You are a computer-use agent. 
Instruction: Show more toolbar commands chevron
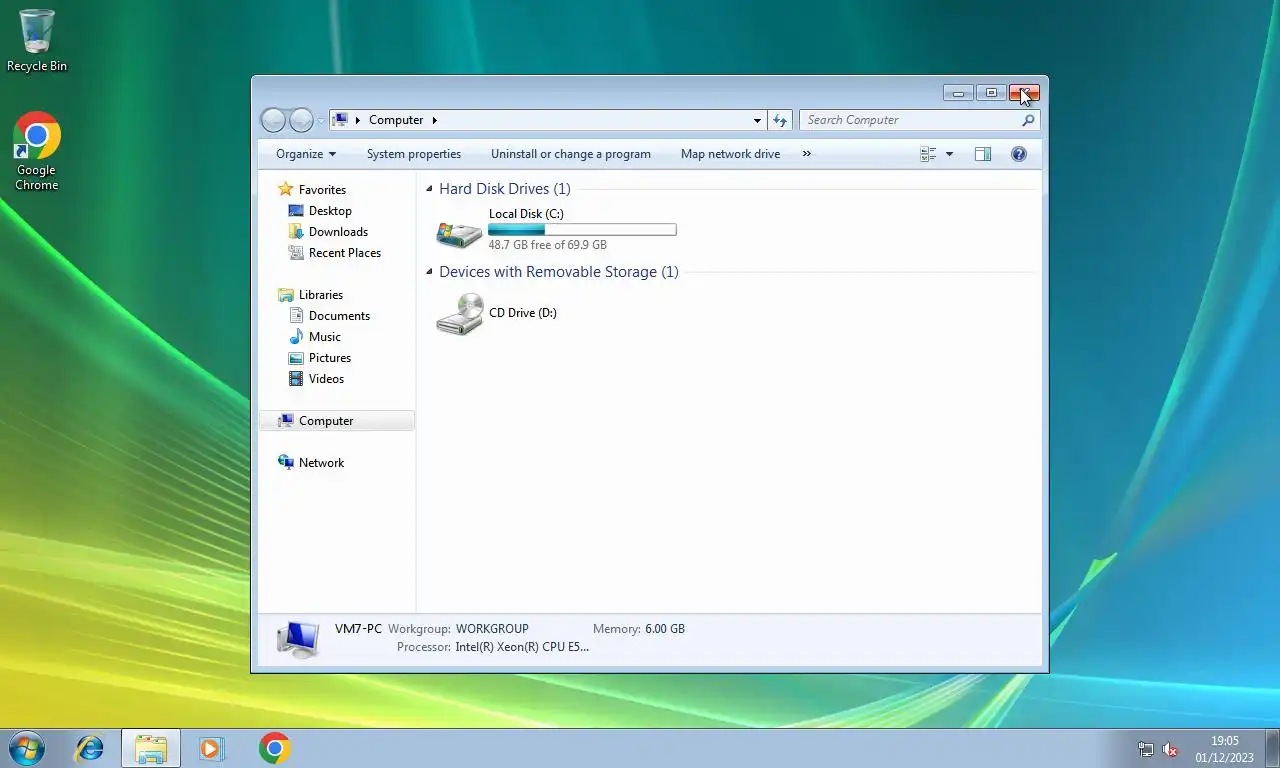click(807, 154)
